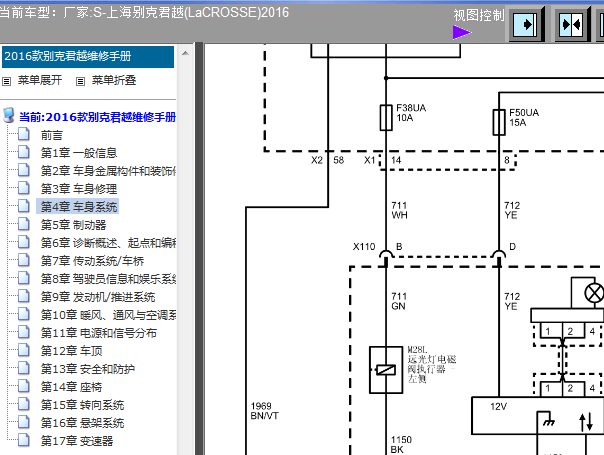Open 第12章 车顶
This screenshot has width=604, height=455.
[x=72, y=351]
